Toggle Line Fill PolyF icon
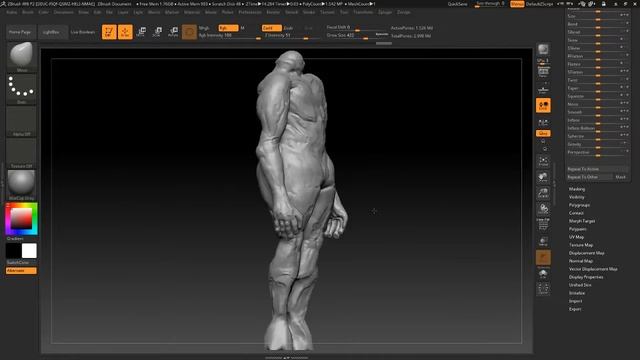640x360 pixels. click(543, 224)
